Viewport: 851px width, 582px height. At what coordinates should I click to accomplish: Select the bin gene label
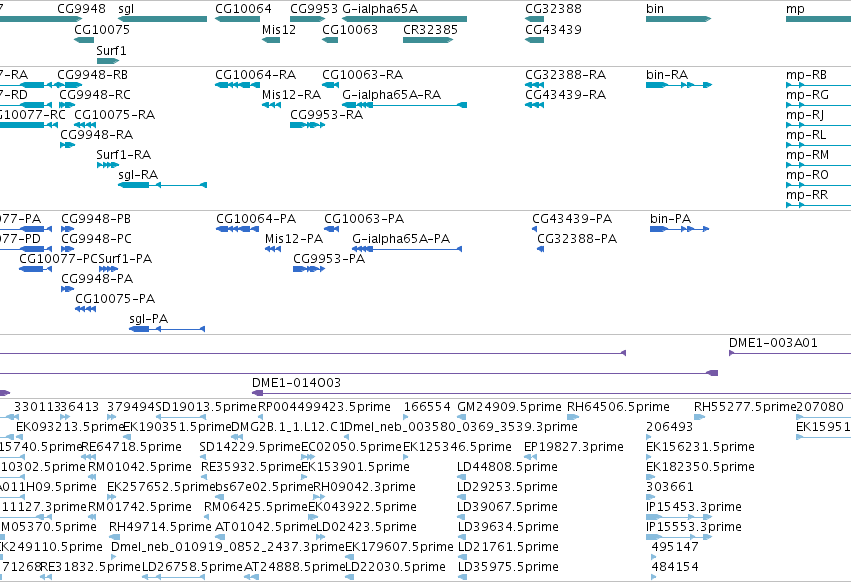click(x=655, y=9)
